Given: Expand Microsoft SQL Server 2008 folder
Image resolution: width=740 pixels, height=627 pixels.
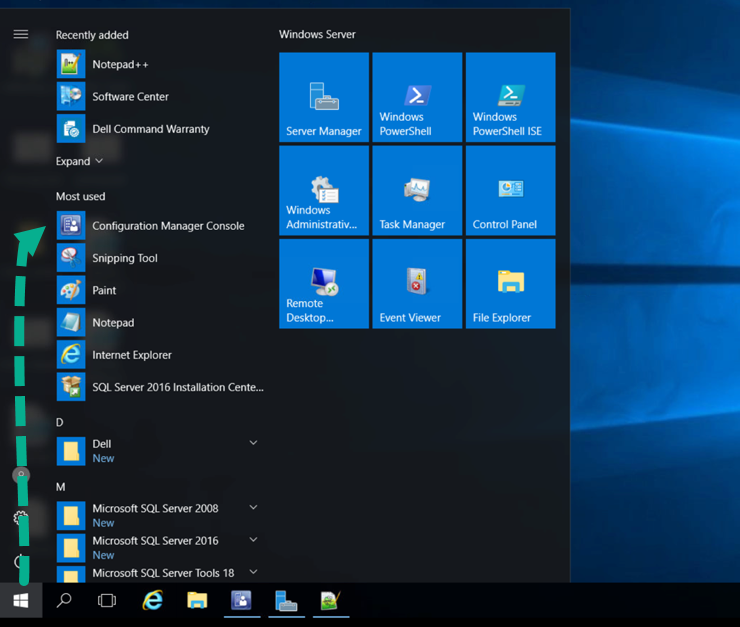Looking at the screenshot, I should tap(160, 516).
